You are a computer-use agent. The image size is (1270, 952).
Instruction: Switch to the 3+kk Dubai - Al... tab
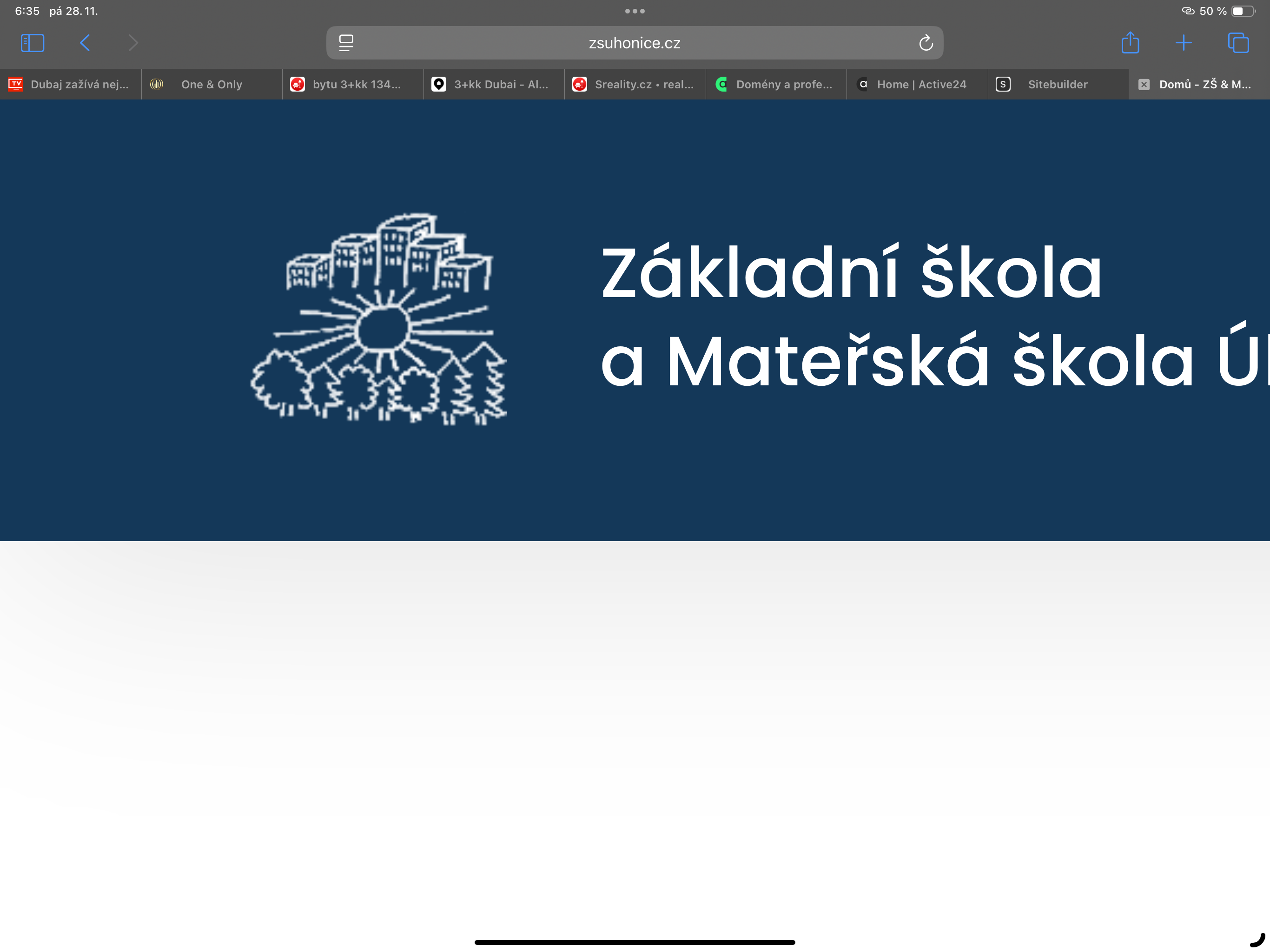[494, 85]
